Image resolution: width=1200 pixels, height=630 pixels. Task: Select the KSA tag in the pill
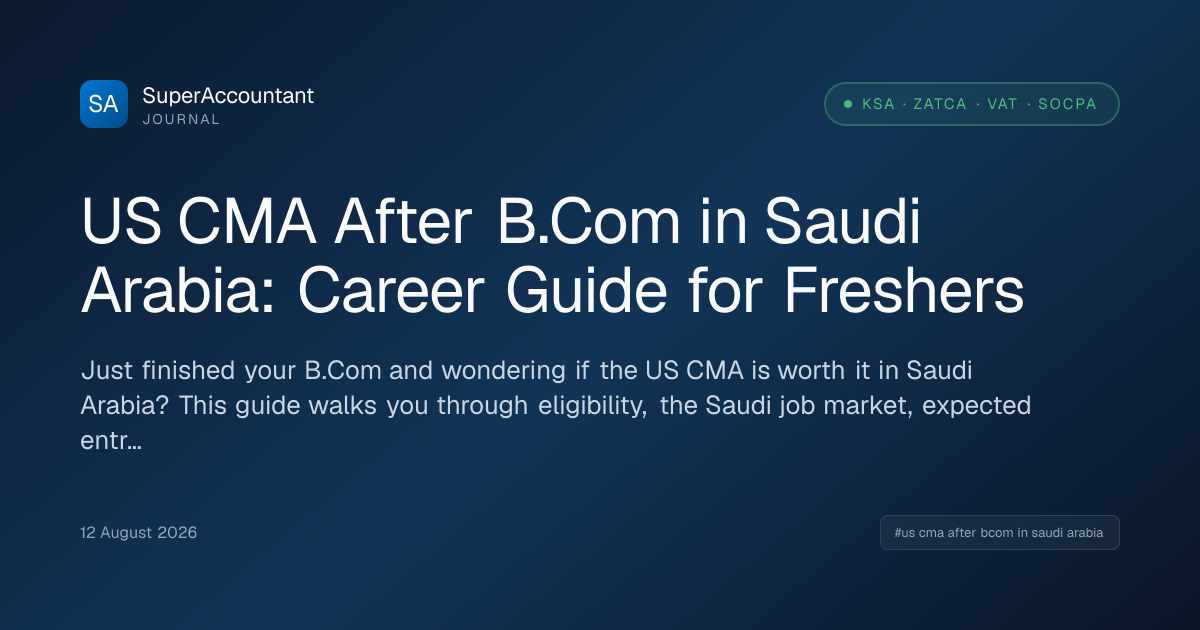point(879,104)
